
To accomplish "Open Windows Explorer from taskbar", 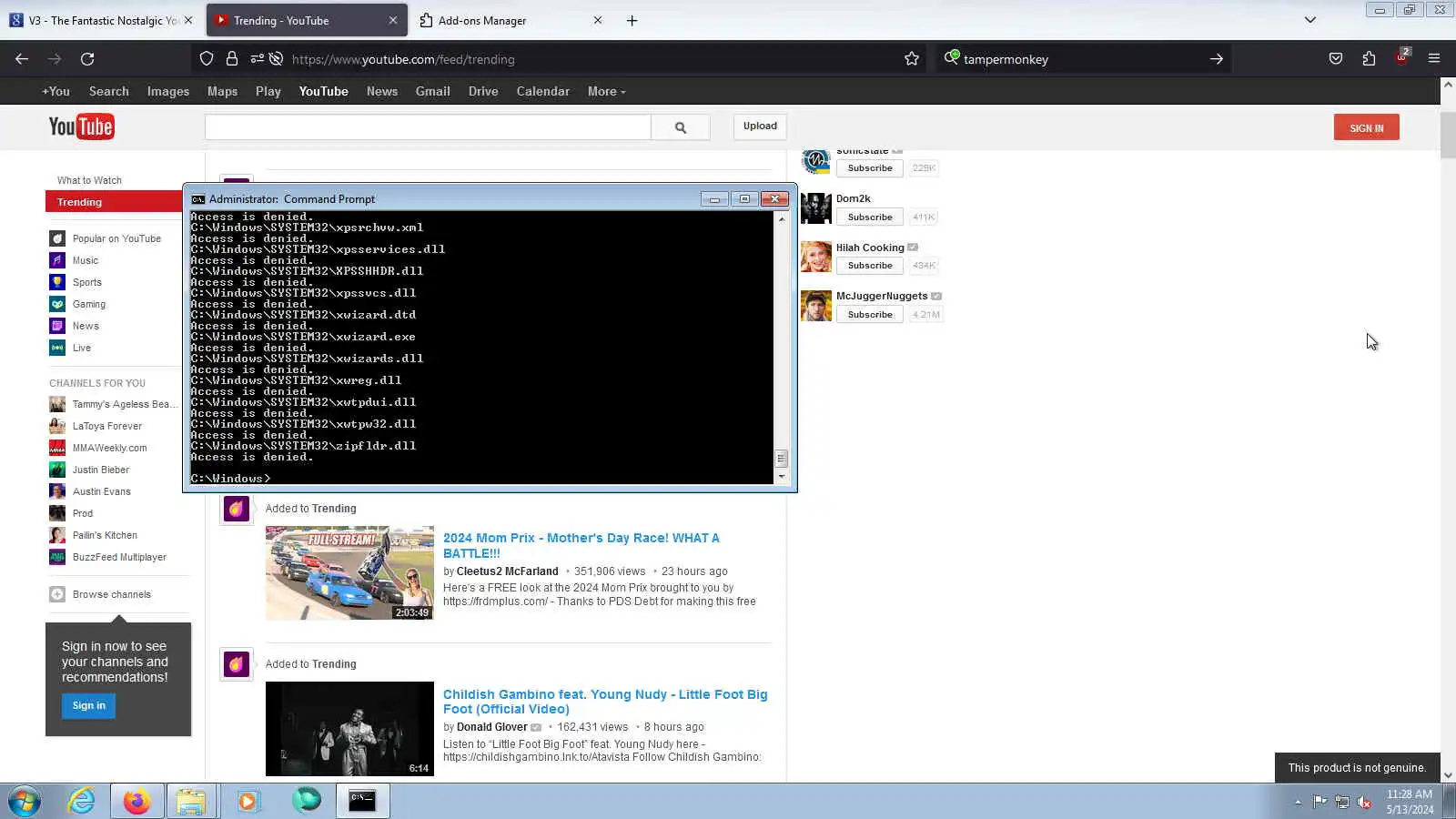I will coord(191,801).
